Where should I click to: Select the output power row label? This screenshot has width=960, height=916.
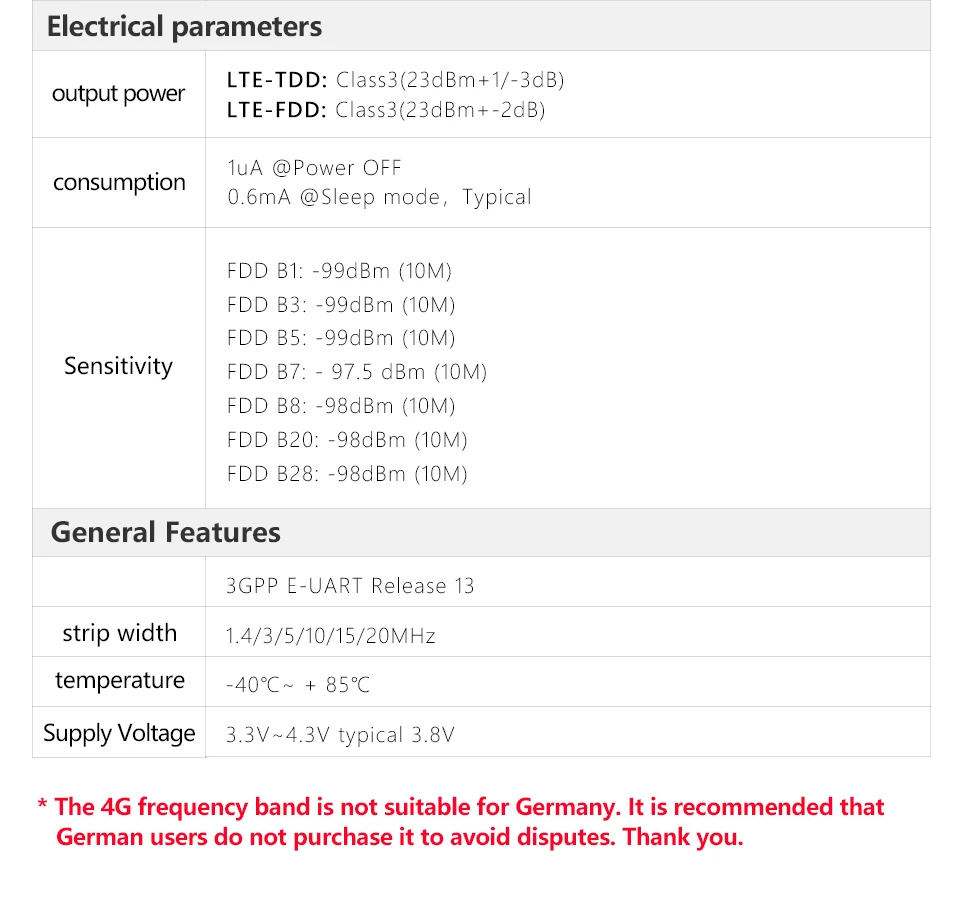[x=118, y=94]
